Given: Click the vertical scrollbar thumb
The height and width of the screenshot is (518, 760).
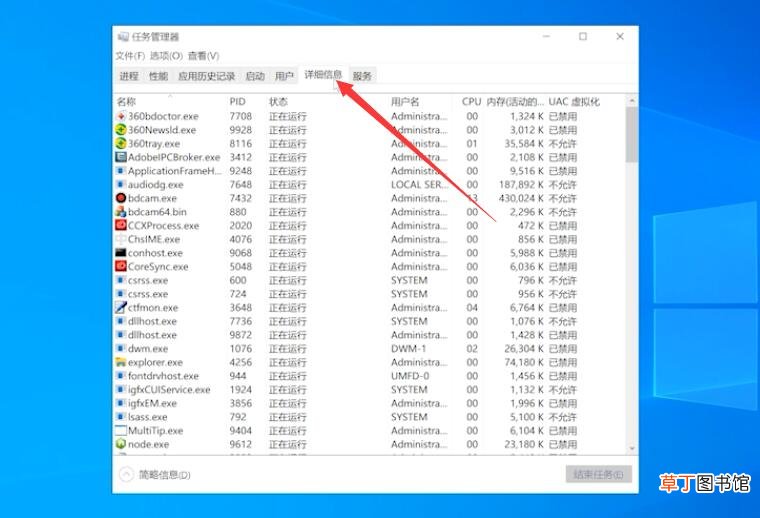Looking at the screenshot, I should coord(632,135).
